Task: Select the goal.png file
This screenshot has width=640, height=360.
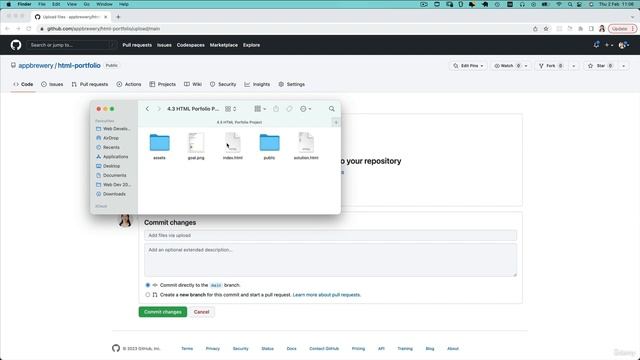Action: tap(196, 146)
